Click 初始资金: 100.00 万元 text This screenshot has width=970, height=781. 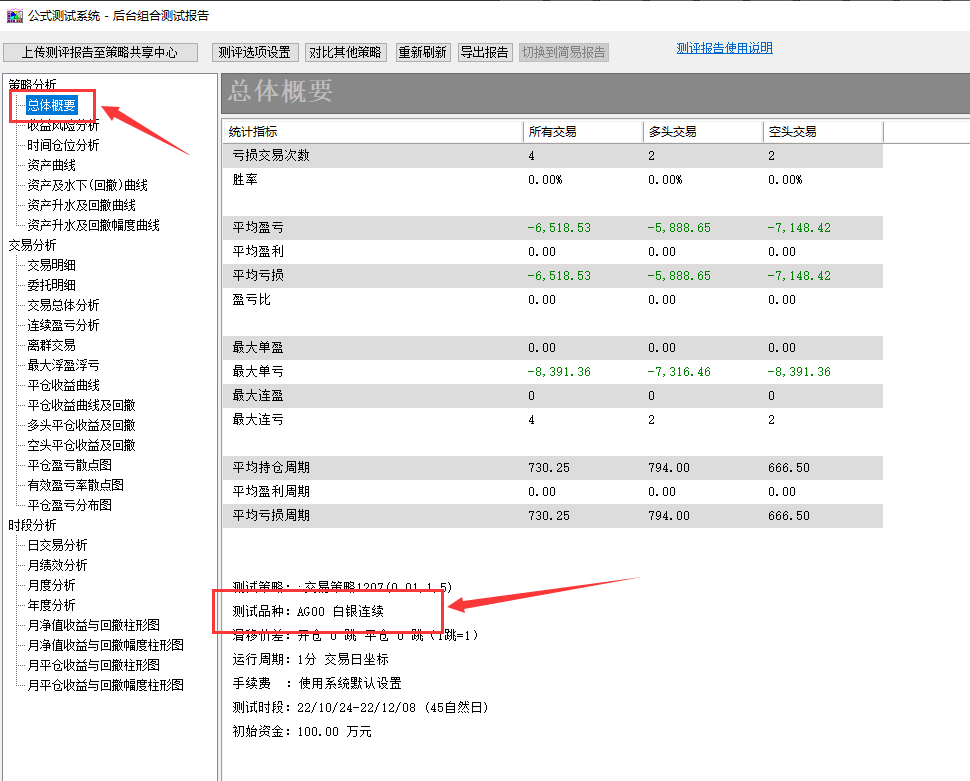302,731
